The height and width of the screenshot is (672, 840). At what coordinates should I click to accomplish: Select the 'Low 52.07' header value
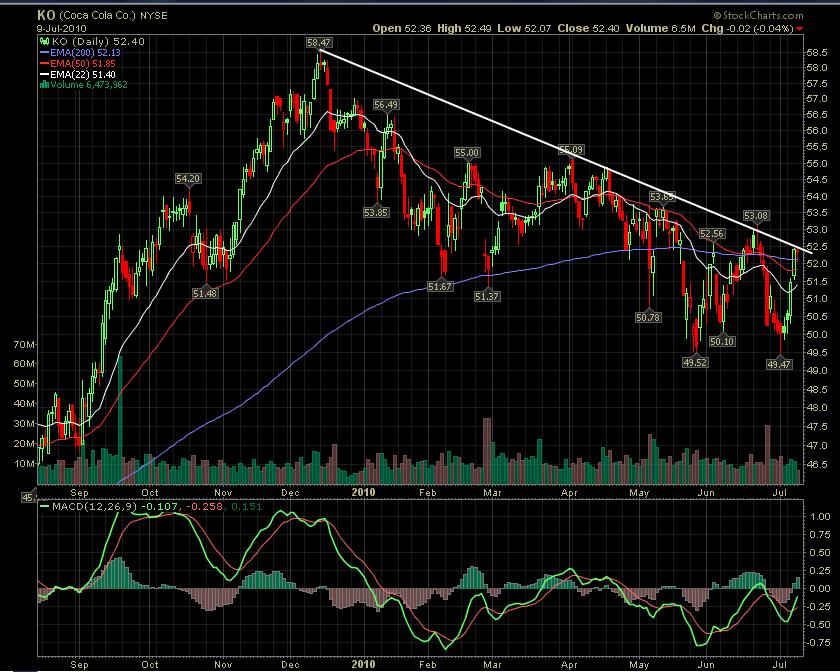tap(524, 28)
